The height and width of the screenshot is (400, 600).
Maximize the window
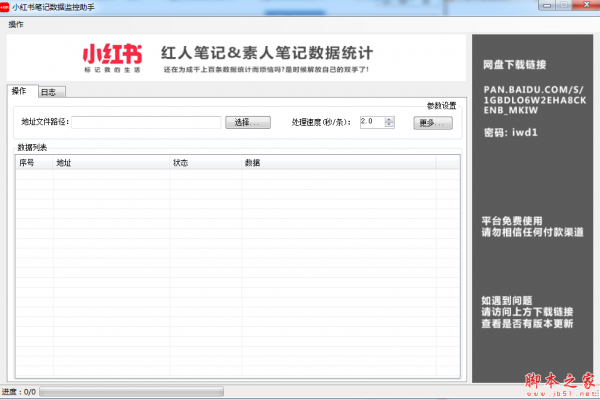pos(564,5)
